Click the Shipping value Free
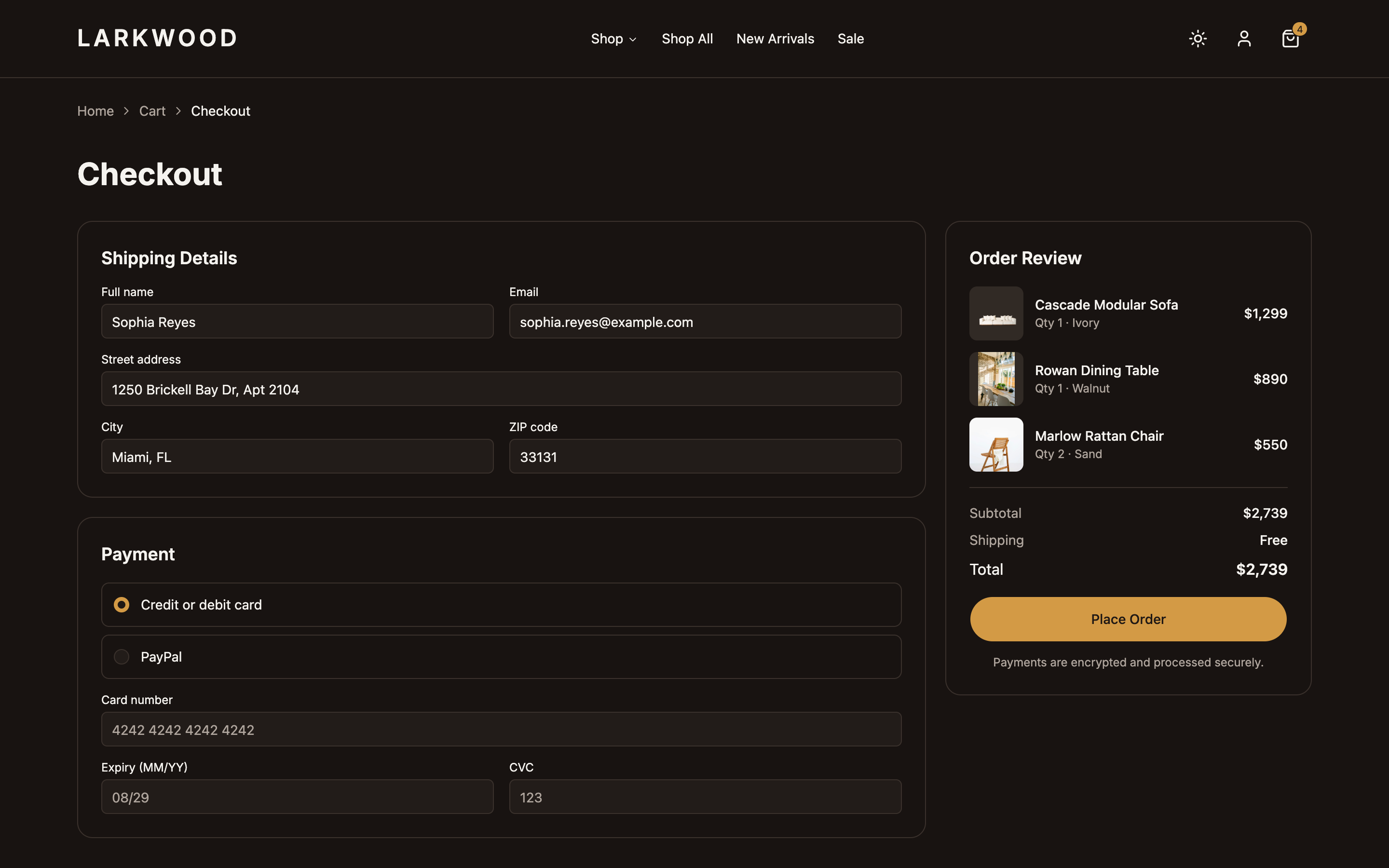This screenshot has width=1389, height=868. coord(1273,540)
